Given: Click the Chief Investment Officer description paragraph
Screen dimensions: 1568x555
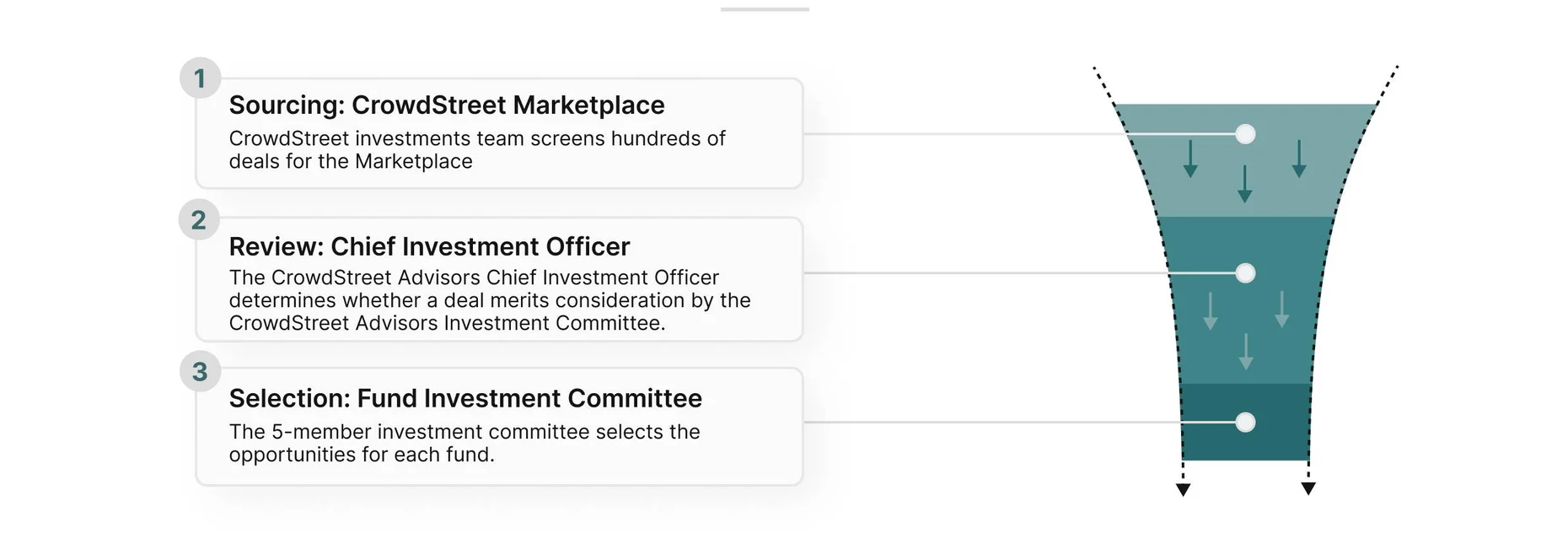Looking at the screenshot, I should click(x=489, y=301).
